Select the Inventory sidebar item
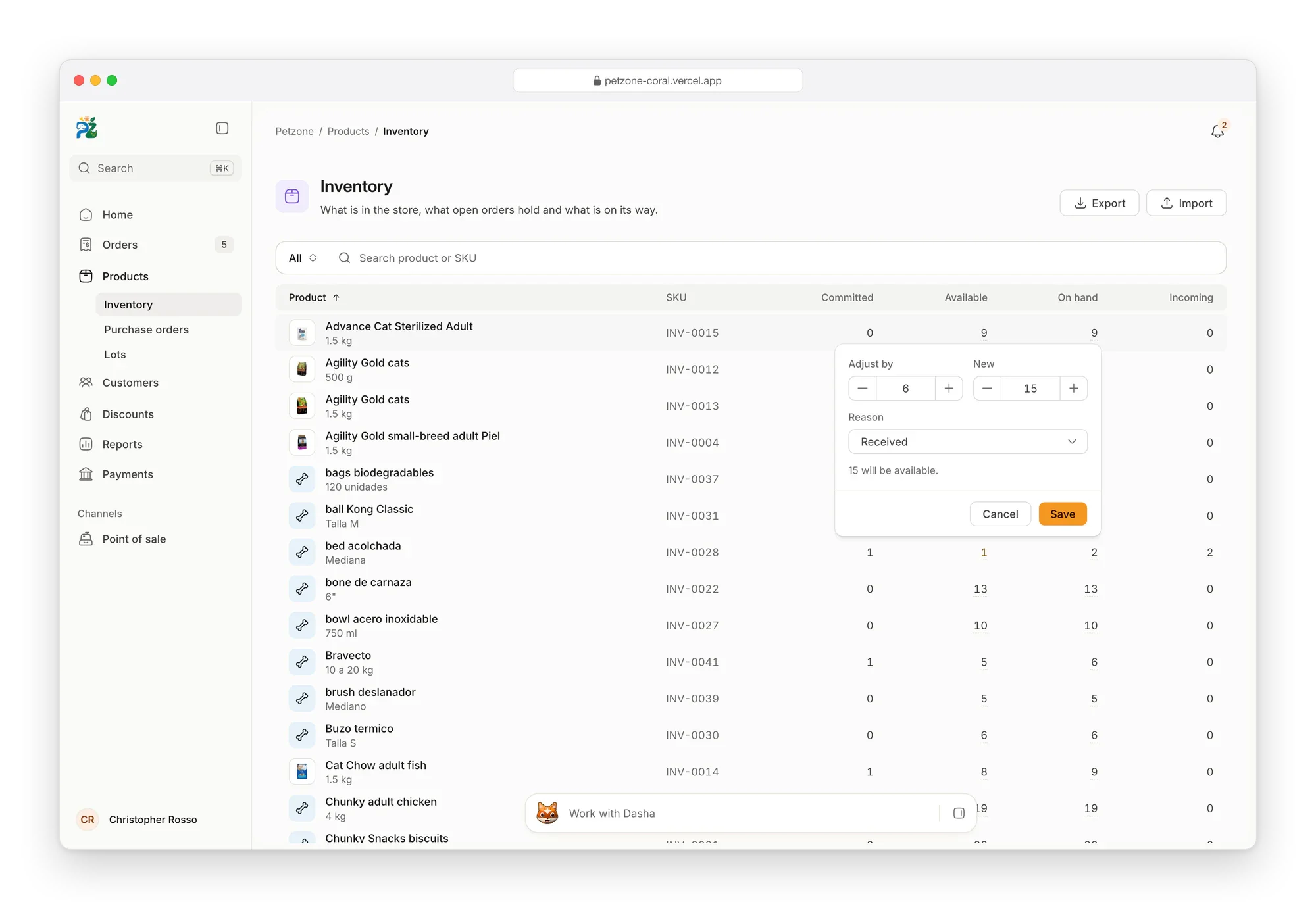Image resolution: width=1316 pixels, height=909 pixels. [169, 305]
